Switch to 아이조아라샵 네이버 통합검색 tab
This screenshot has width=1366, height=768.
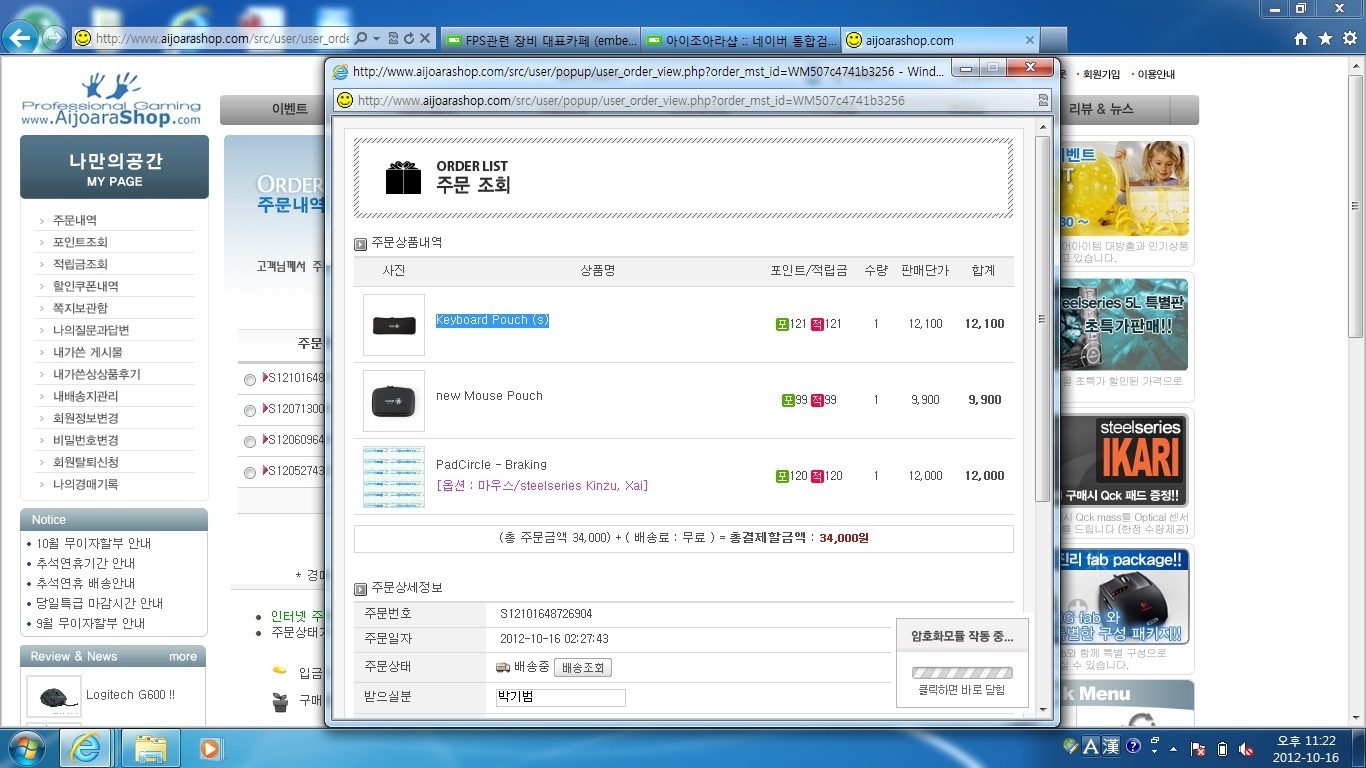tap(740, 40)
